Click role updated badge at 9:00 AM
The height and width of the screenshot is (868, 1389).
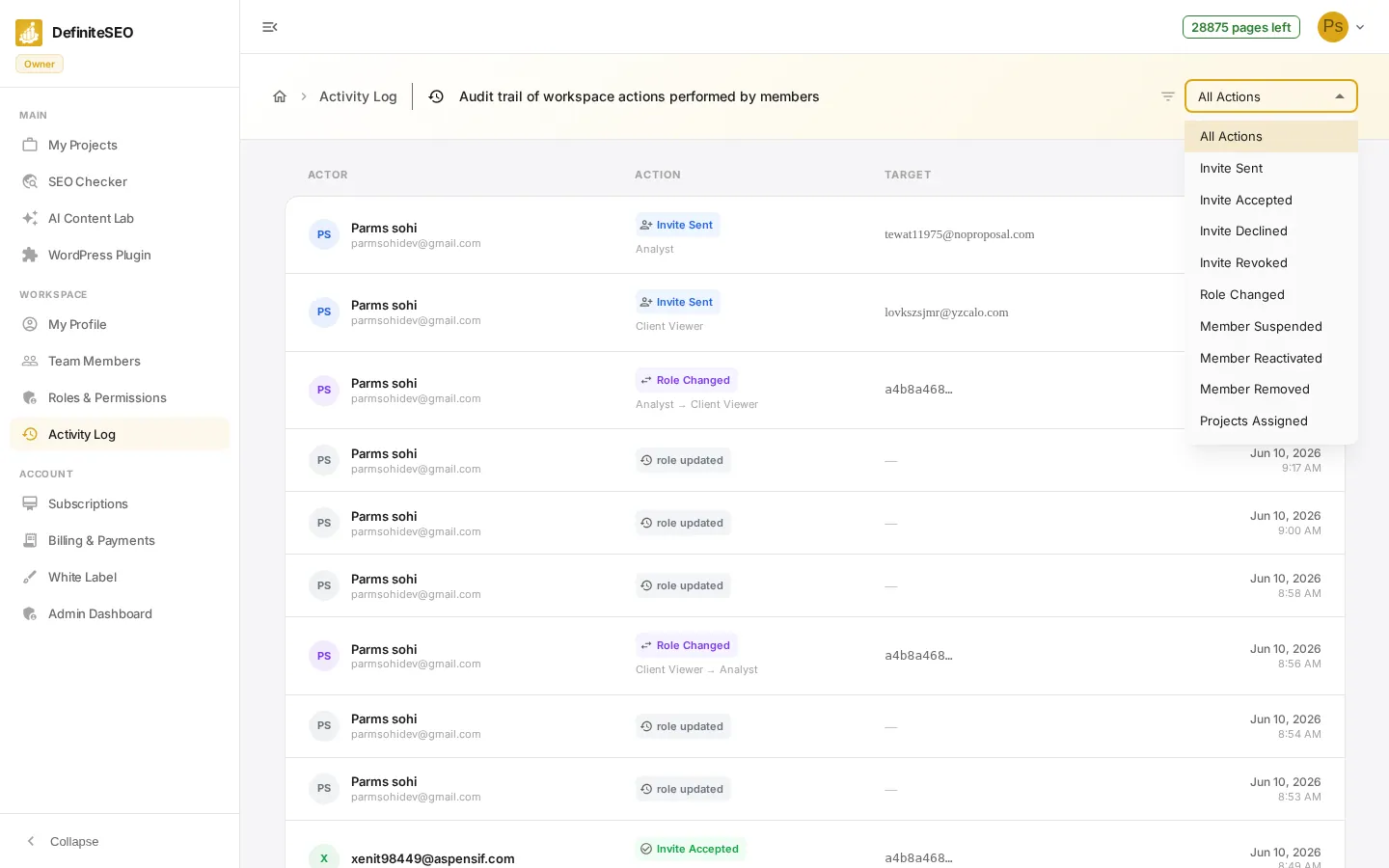[683, 523]
